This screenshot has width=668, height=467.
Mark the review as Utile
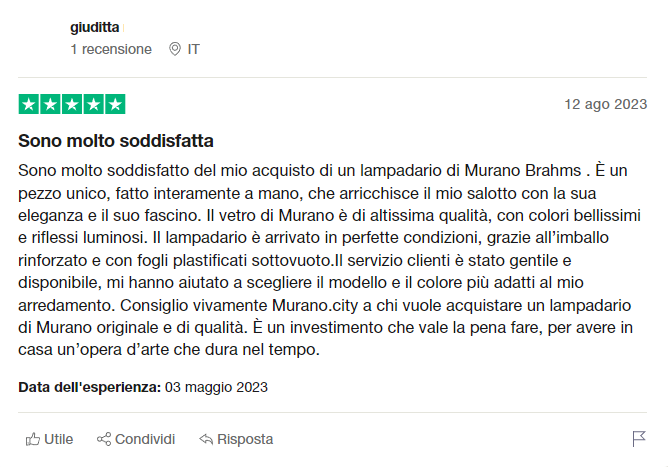58,439
